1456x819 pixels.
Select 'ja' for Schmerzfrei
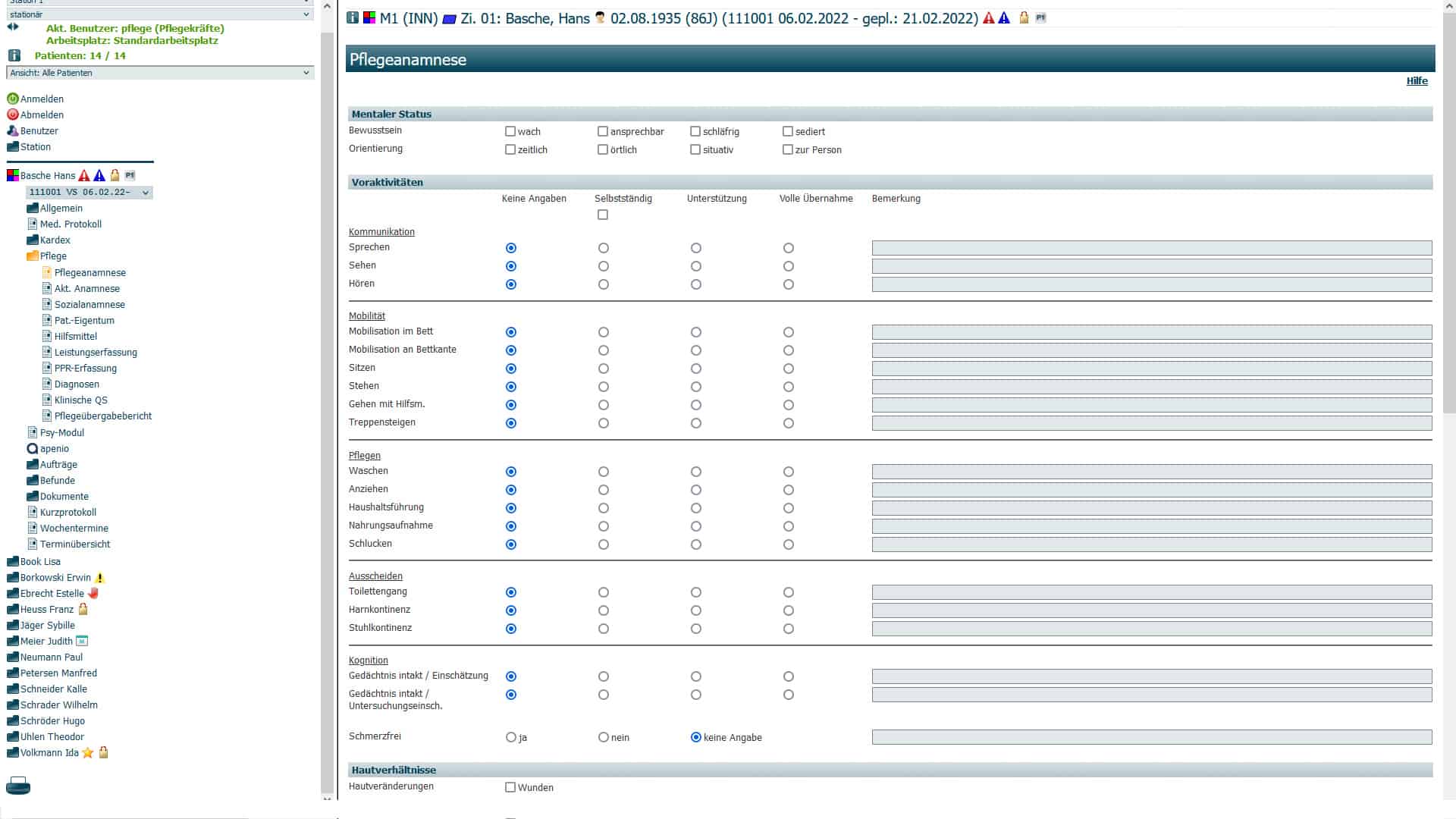coord(511,737)
